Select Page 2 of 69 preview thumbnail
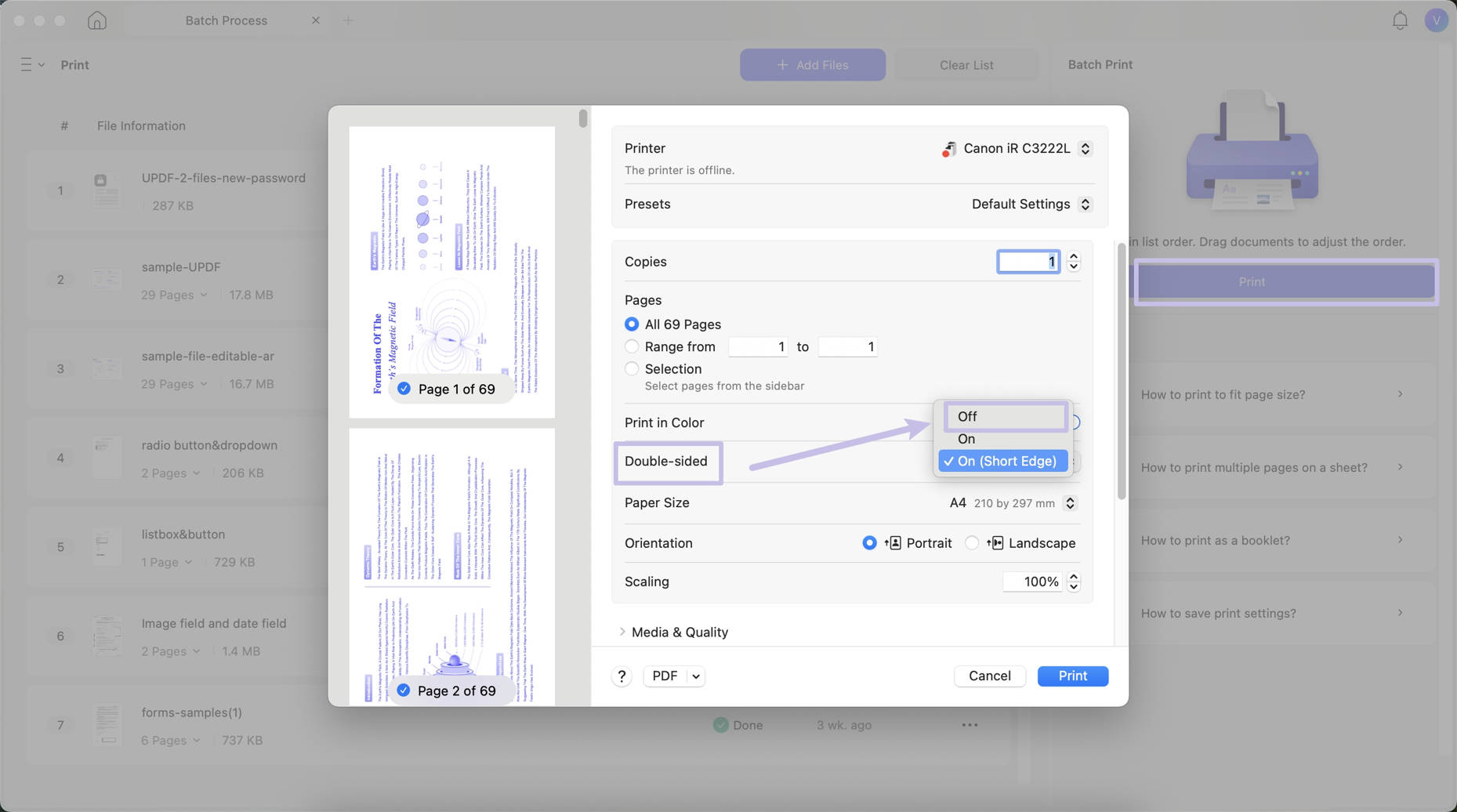 [x=451, y=567]
